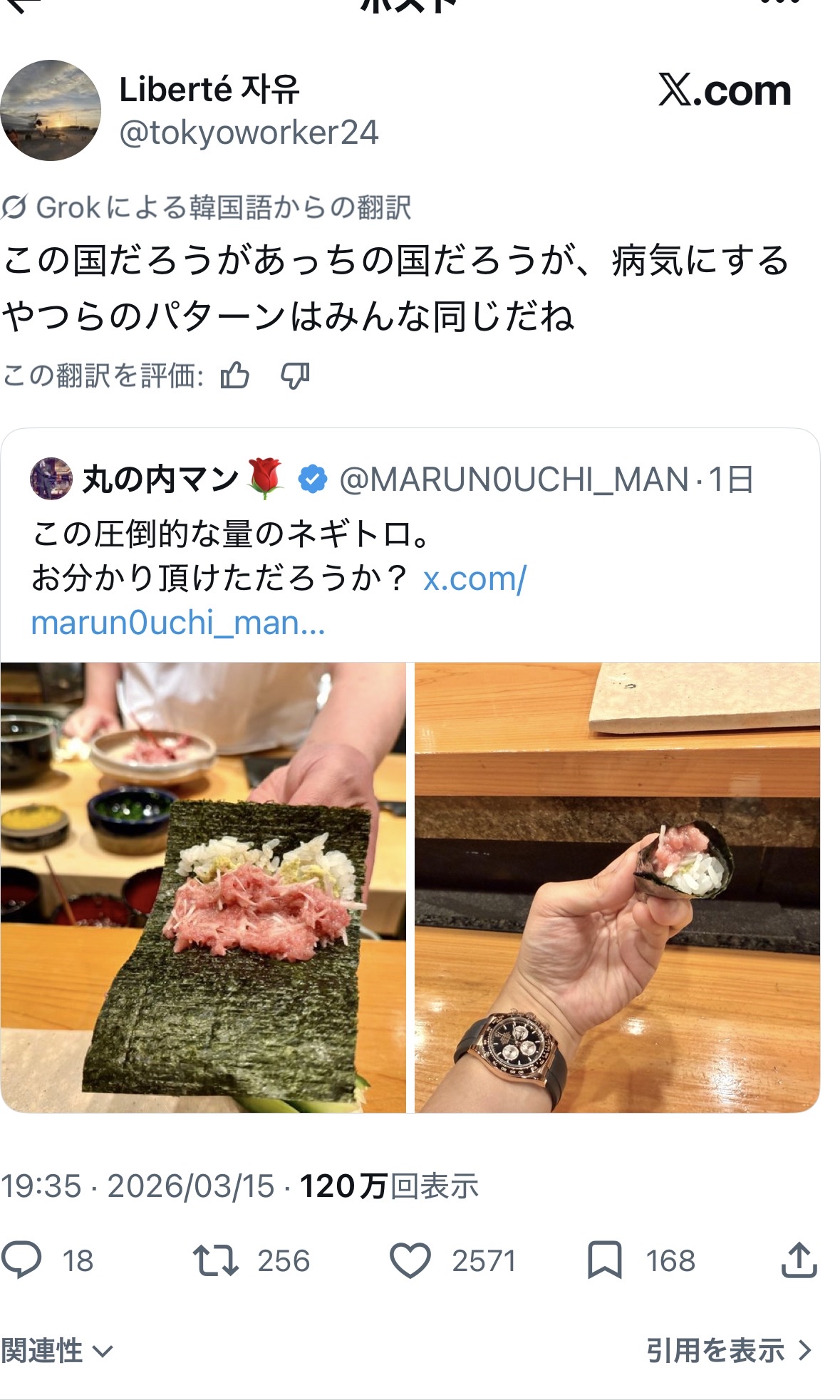Repost using the retweet arrows icon

tap(215, 1260)
